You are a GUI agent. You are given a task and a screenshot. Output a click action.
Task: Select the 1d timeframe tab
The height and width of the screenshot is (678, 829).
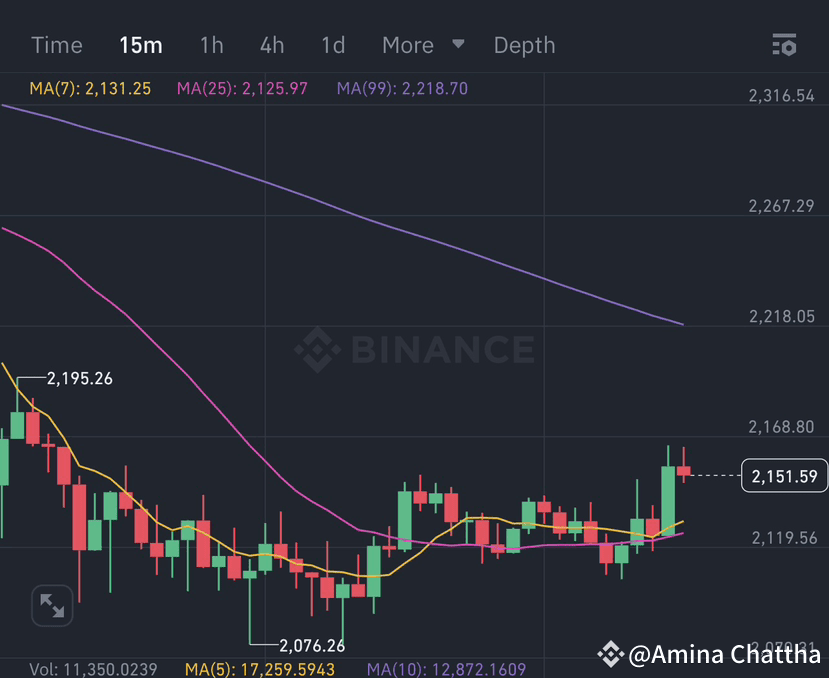332,45
